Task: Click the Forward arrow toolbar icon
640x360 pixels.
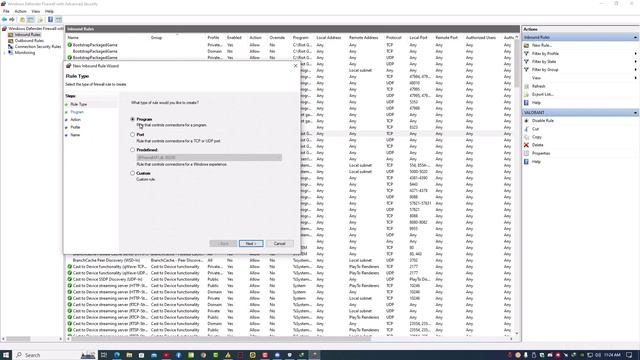Action: (x=12, y=20)
